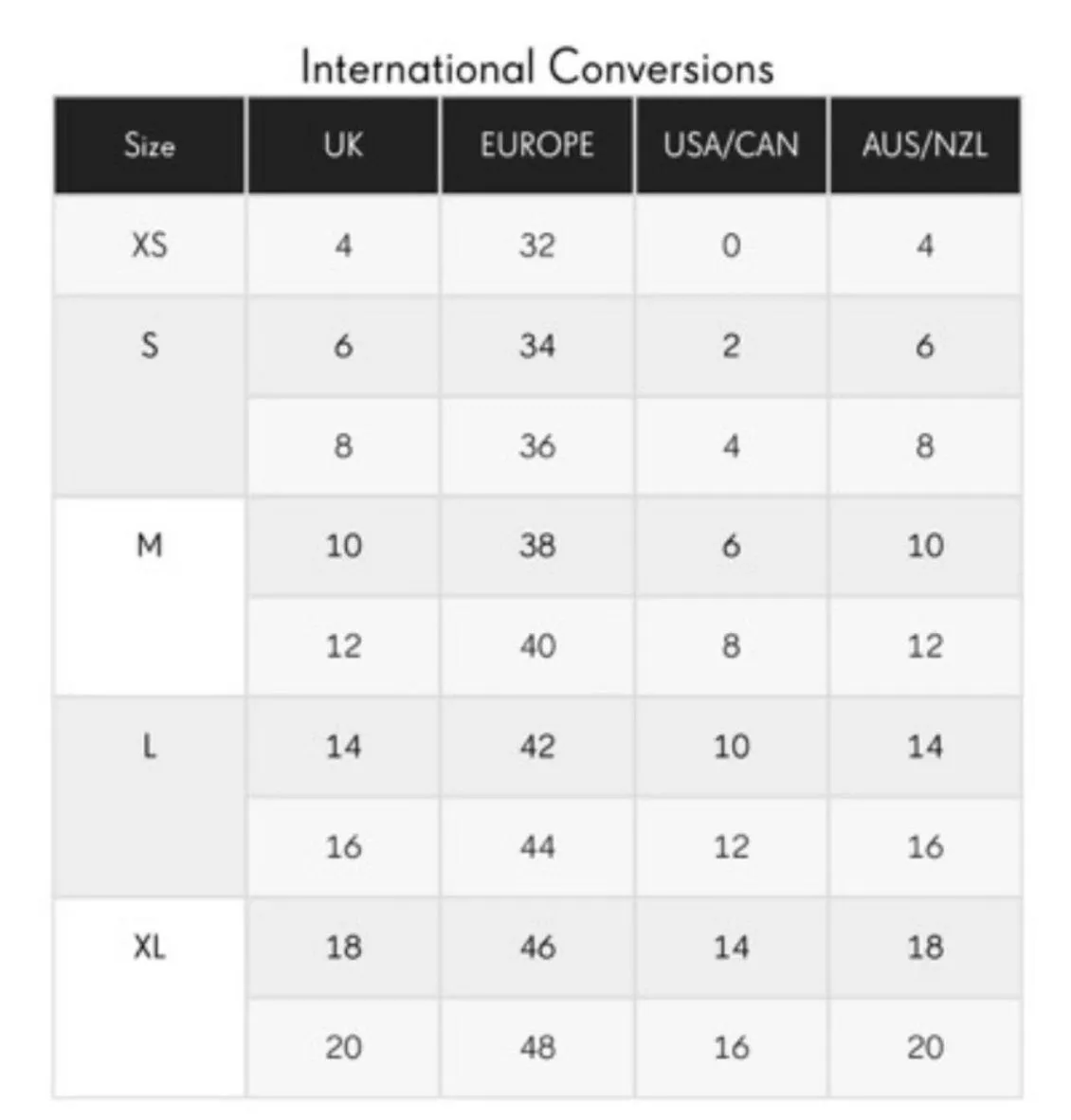Click the EUROPE column header
The image size is (1071, 1120).
pos(536,146)
